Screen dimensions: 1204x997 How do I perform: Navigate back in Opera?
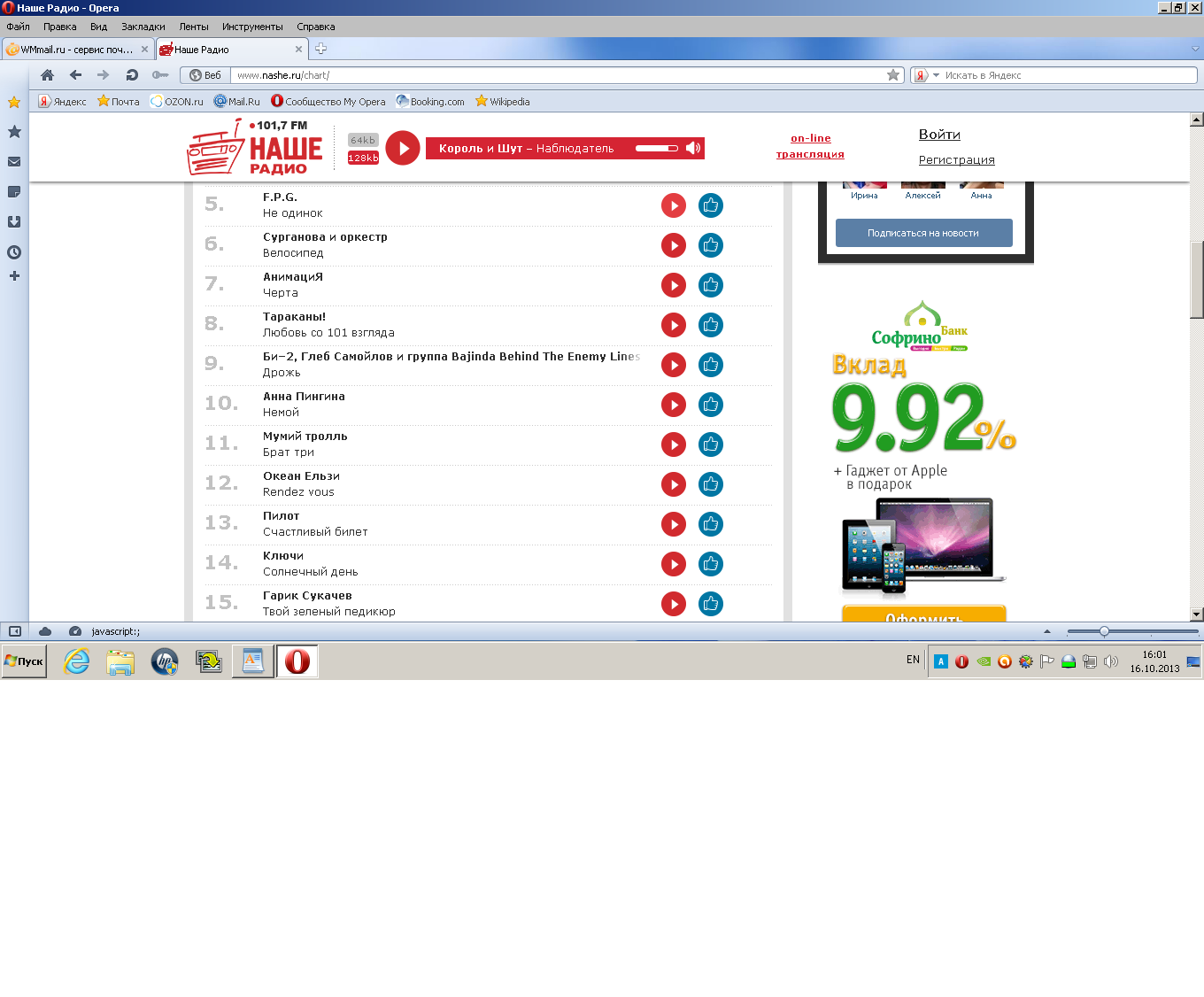tap(75, 75)
